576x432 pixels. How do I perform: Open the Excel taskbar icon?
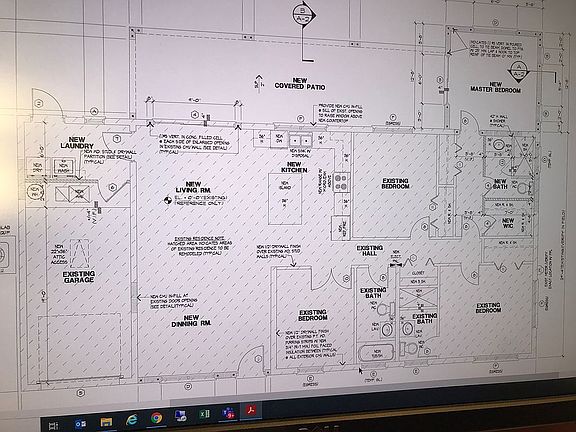point(204,414)
